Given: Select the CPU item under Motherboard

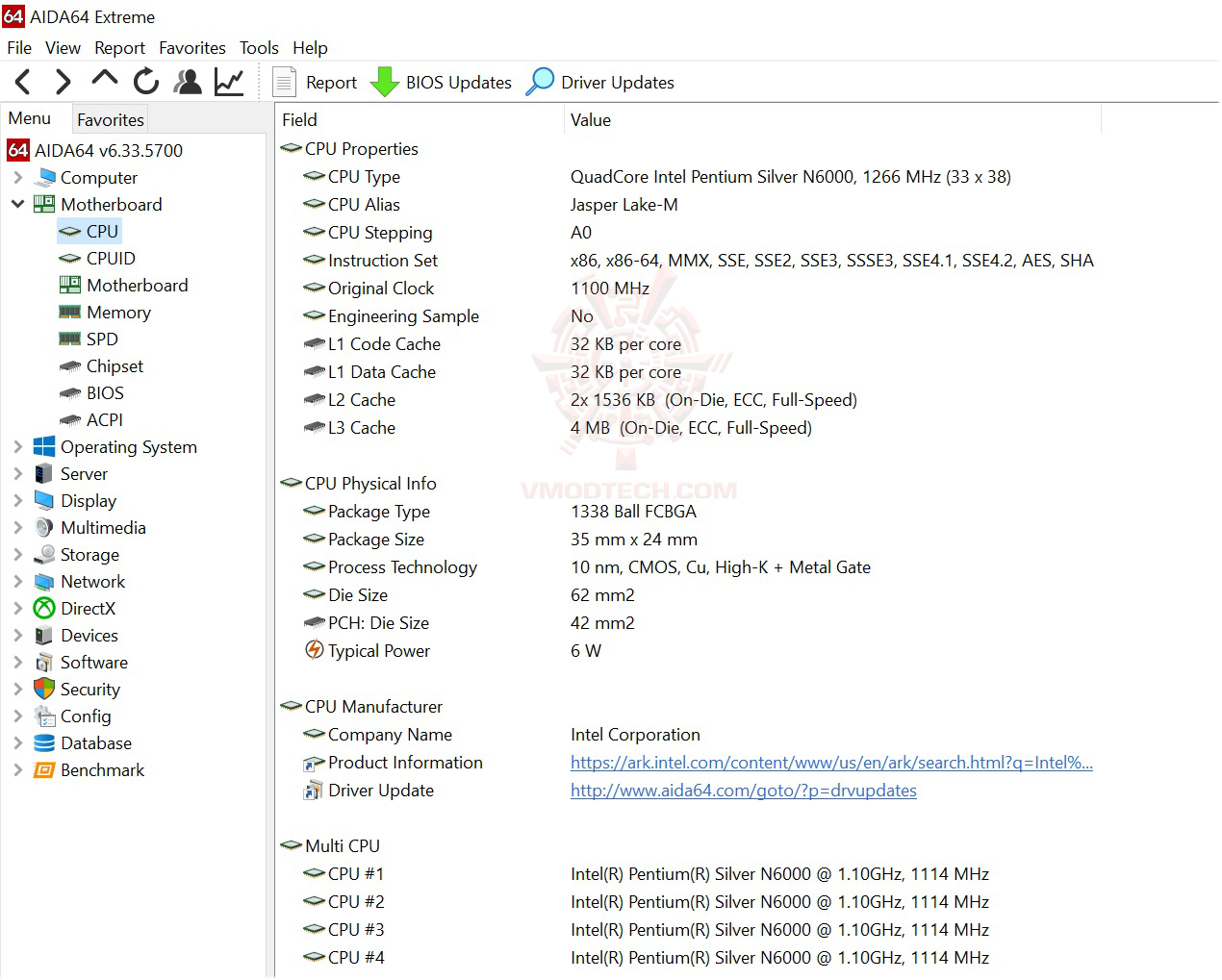Looking at the screenshot, I should (89, 232).
